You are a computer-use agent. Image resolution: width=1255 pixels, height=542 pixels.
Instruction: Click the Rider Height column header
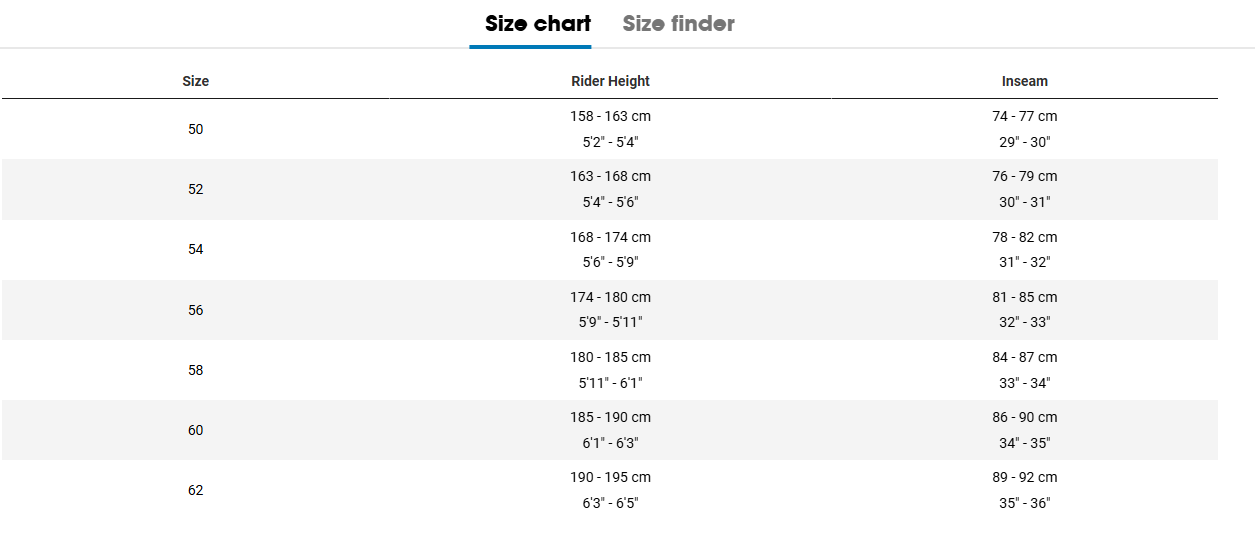[x=610, y=81]
